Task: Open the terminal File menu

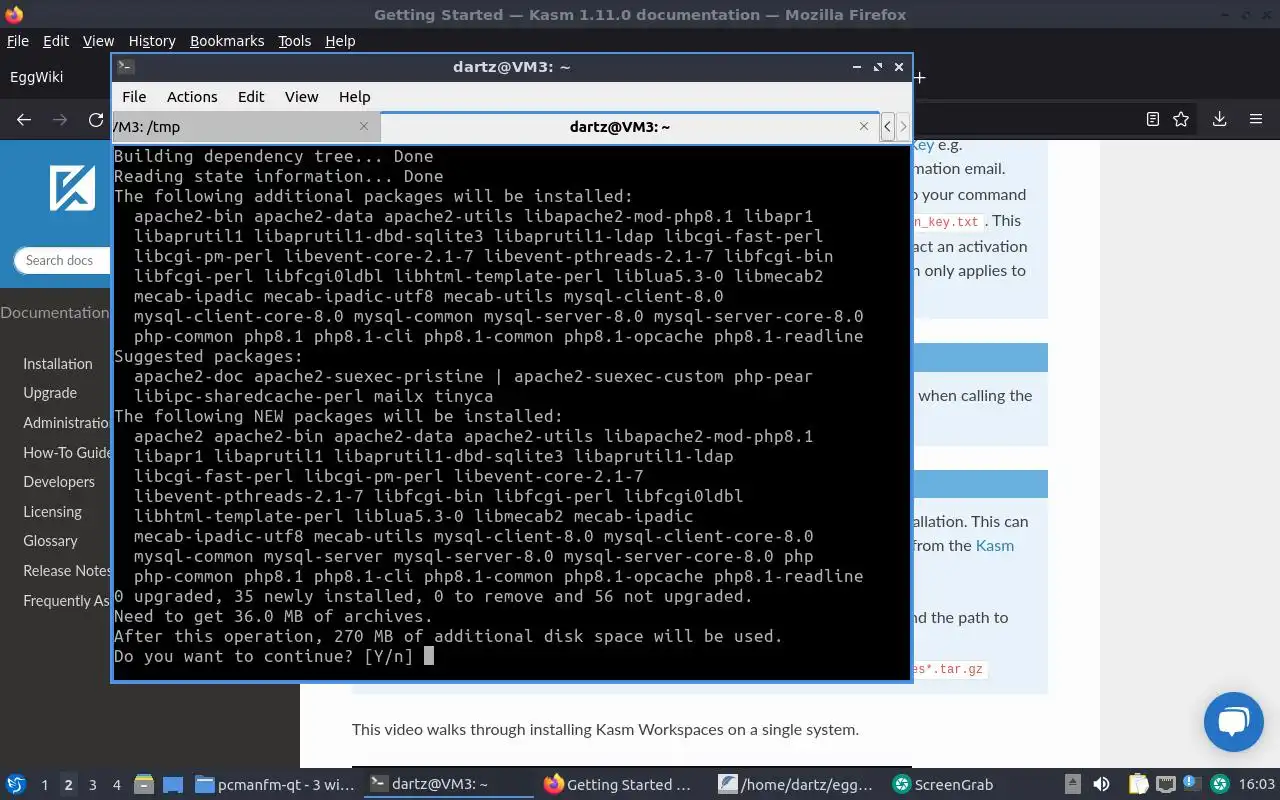Action: tap(134, 97)
